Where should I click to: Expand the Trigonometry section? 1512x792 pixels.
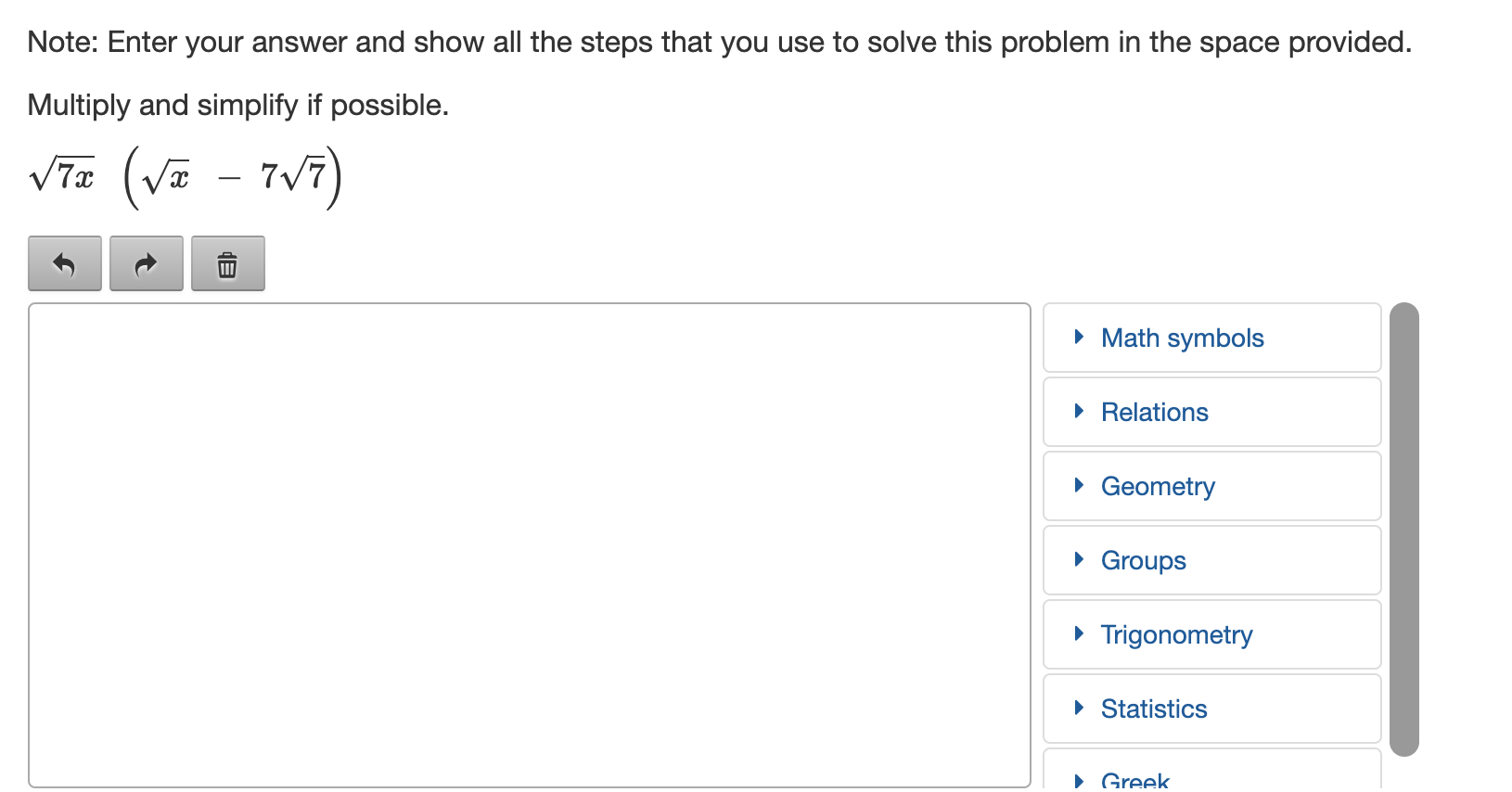(x=1211, y=634)
